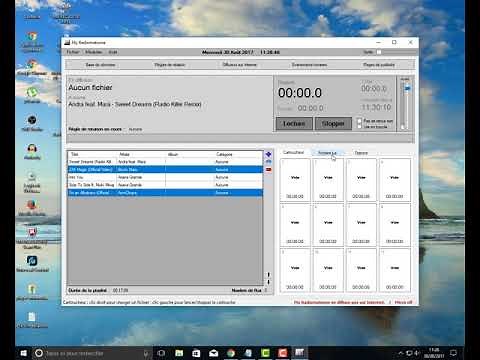The image size is (480, 360).
Task: Click the Stopper button
Action: (x=333, y=124)
